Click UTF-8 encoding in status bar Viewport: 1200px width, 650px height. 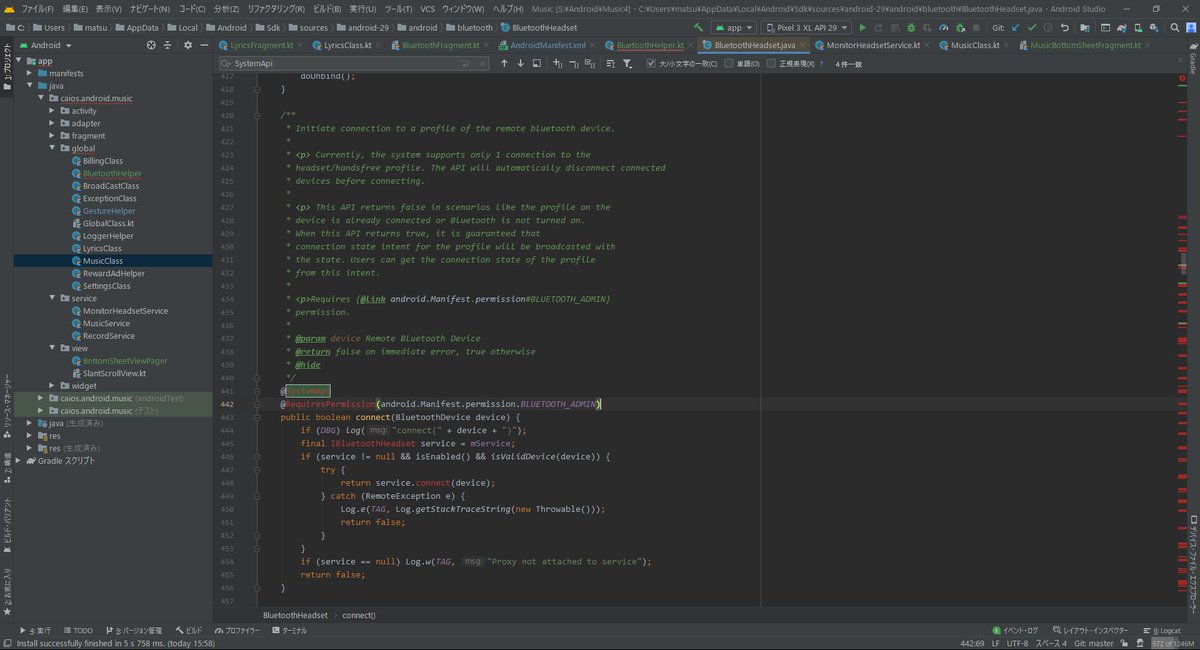(1017, 643)
